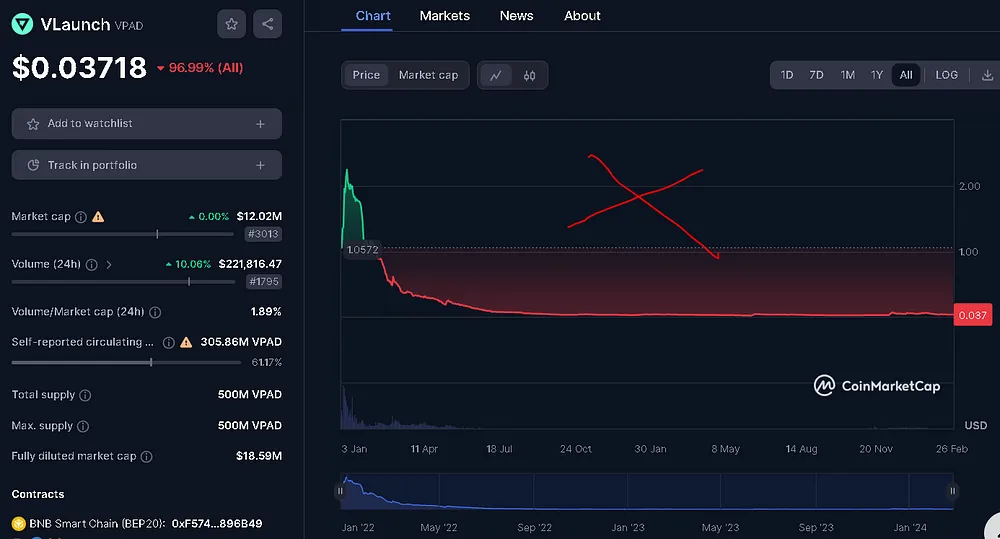Open Fully diluted market cap info icon
Image resolution: width=1000 pixels, height=539 pixels.
146,457
